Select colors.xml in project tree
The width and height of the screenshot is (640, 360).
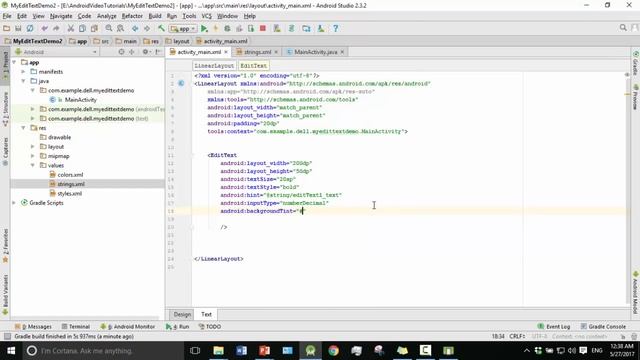tap(70, 175)
